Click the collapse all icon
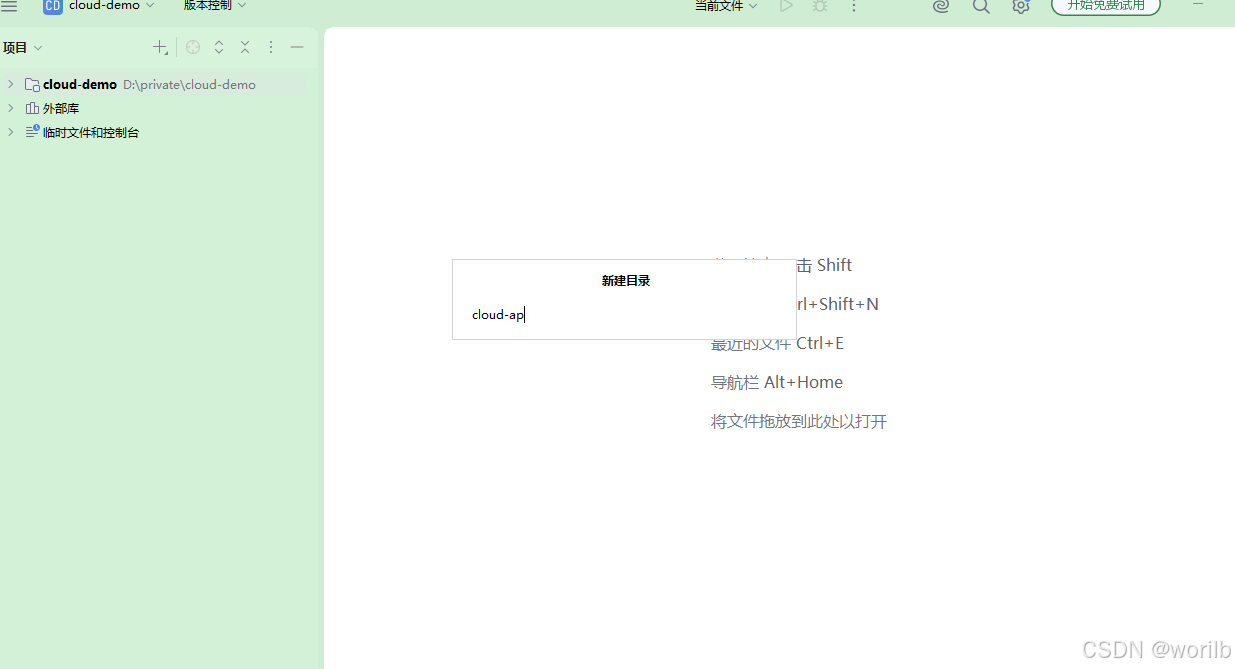1235x669 pixels. coord(245,47)
